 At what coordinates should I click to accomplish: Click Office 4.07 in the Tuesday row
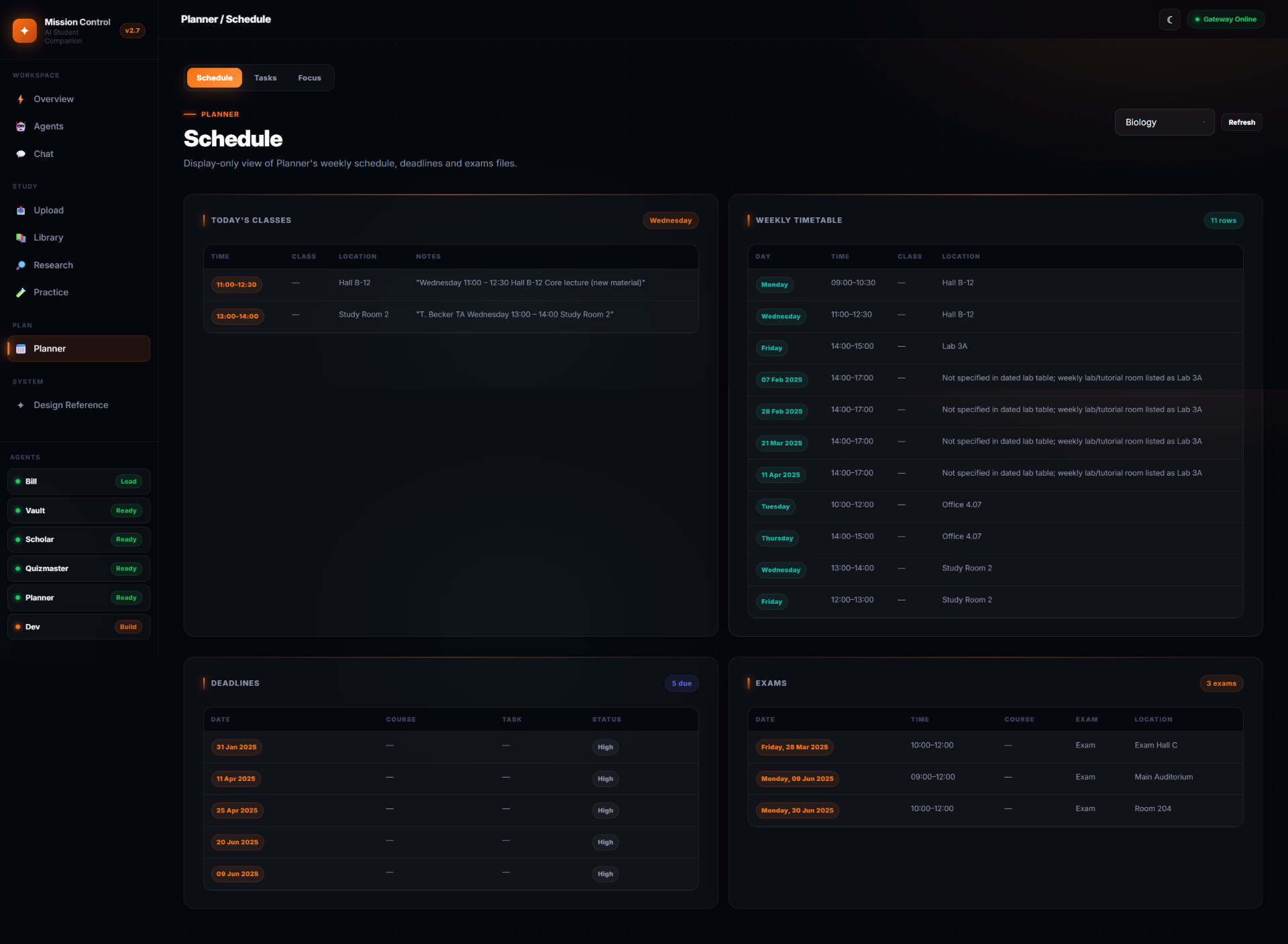point(961,505)
